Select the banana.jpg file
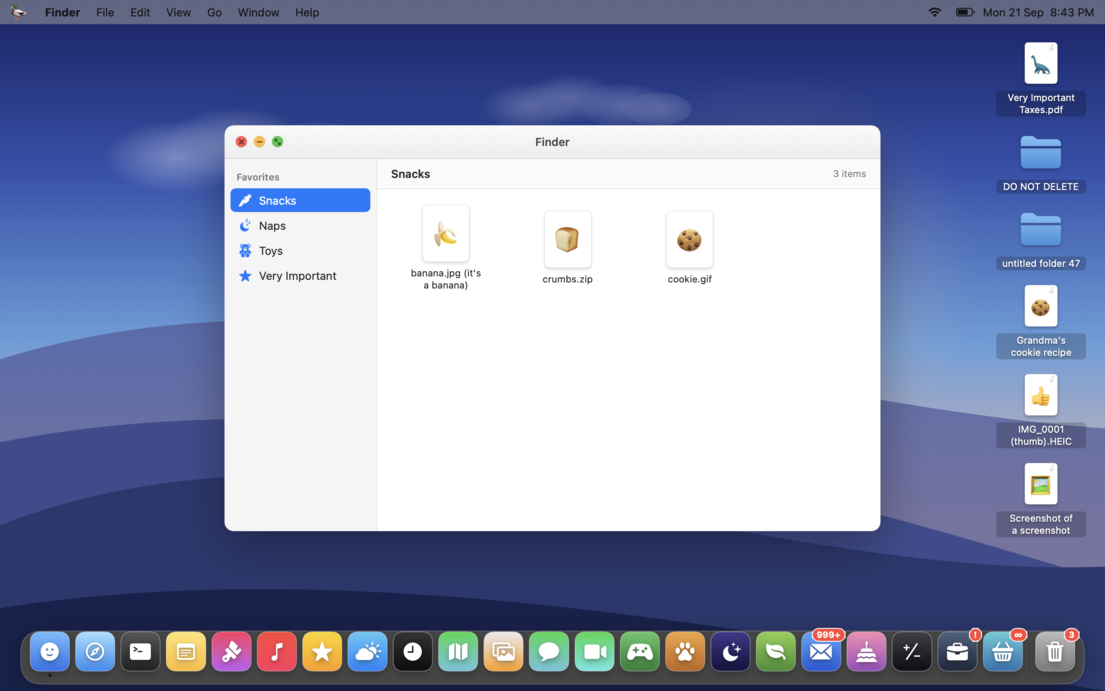 [445, 247]
